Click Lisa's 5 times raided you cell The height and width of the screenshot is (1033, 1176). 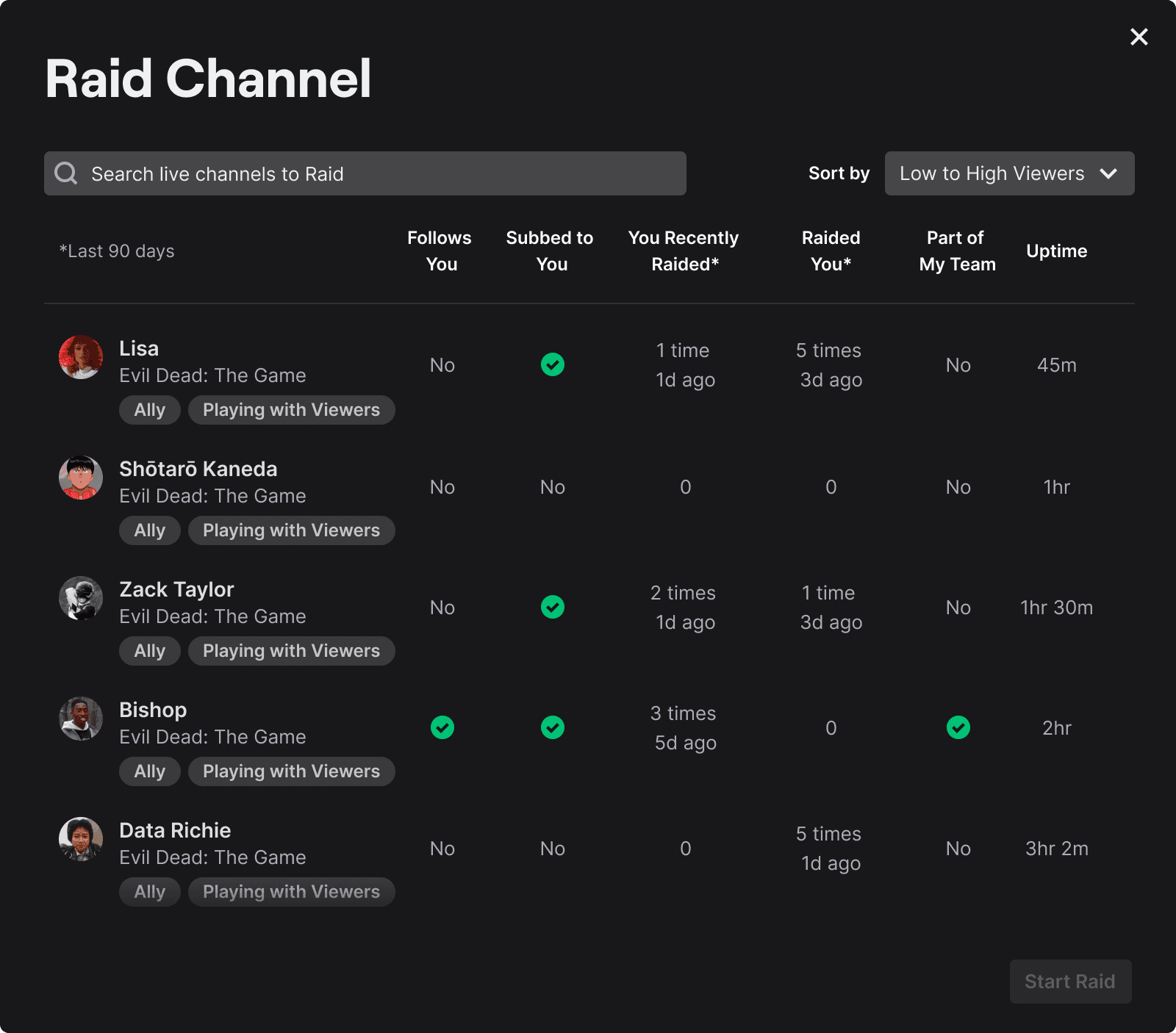click(831, 365)
